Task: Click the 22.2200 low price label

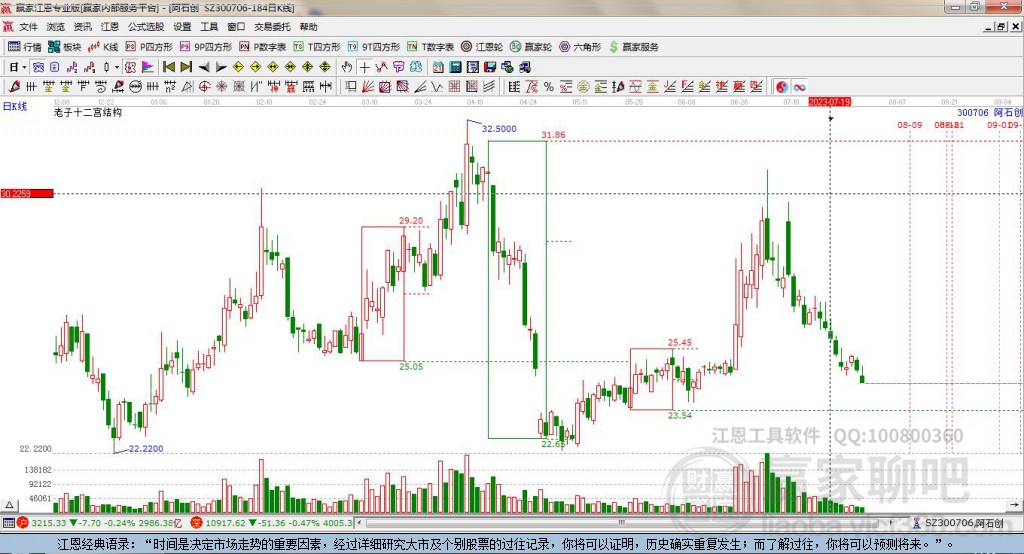Action: coord(146,449)
